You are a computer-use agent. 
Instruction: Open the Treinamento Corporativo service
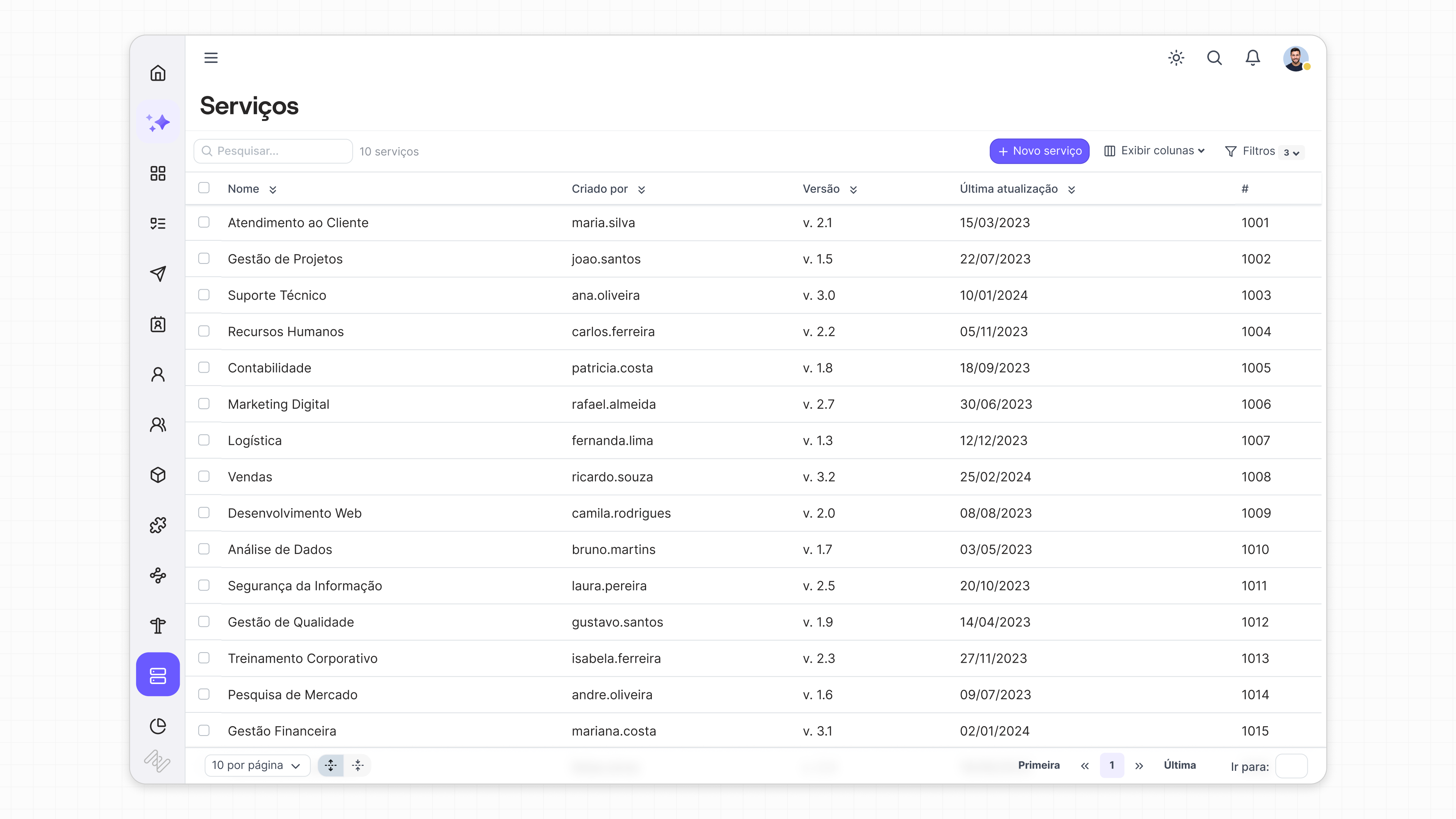tap(303, 658)
